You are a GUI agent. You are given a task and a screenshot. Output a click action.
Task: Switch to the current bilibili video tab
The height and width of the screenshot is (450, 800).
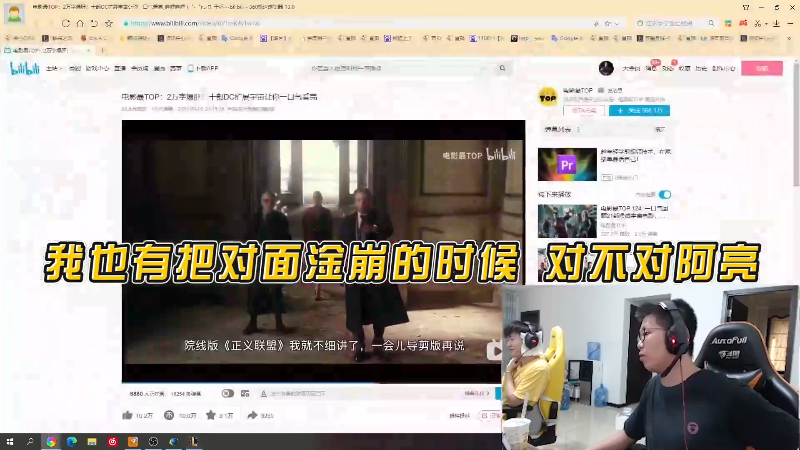point(48,50)
